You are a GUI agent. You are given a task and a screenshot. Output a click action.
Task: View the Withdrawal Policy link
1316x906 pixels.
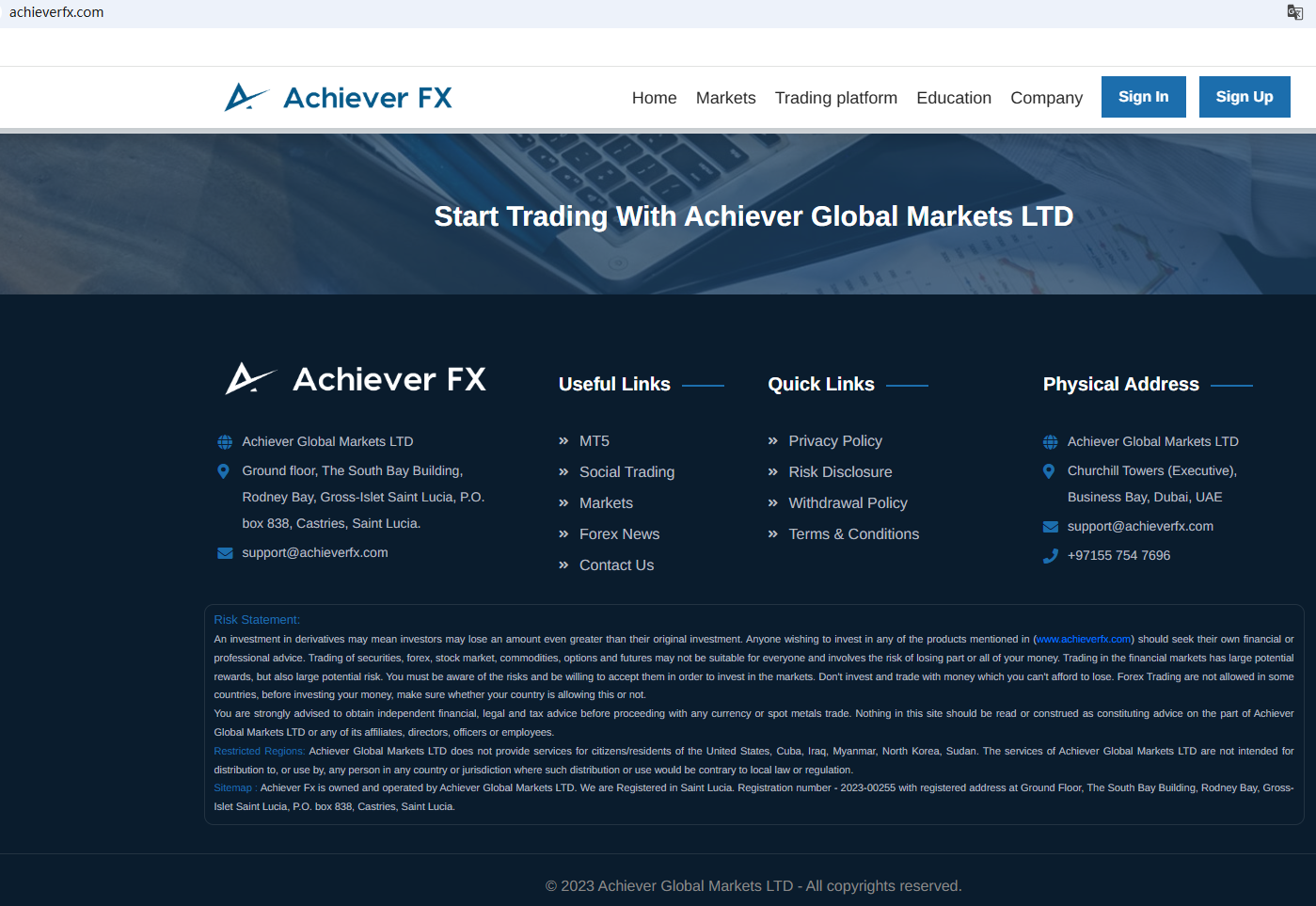[x=848, y=502]
